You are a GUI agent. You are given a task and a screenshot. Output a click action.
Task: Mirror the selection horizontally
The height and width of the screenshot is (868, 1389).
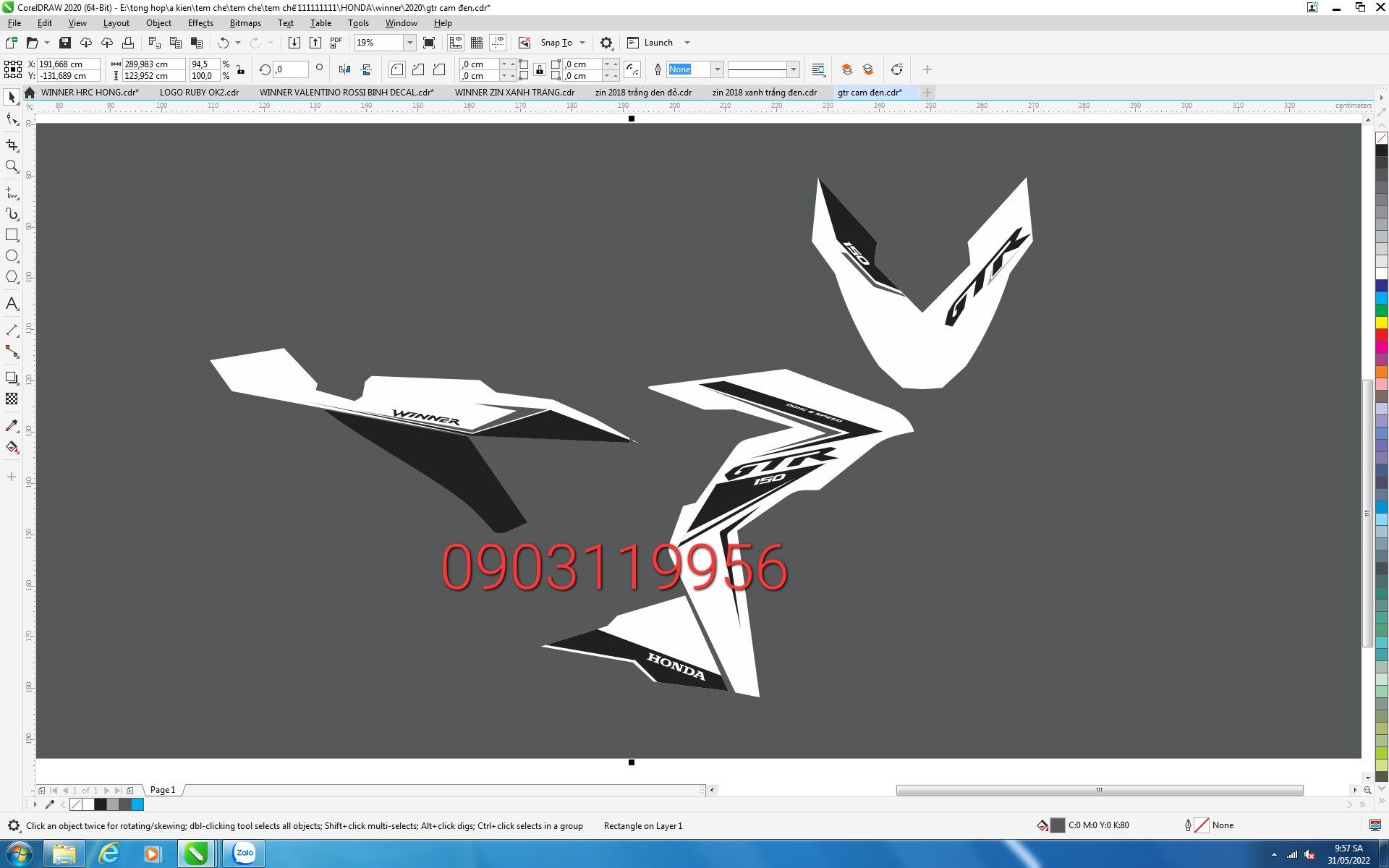(345, 69)
